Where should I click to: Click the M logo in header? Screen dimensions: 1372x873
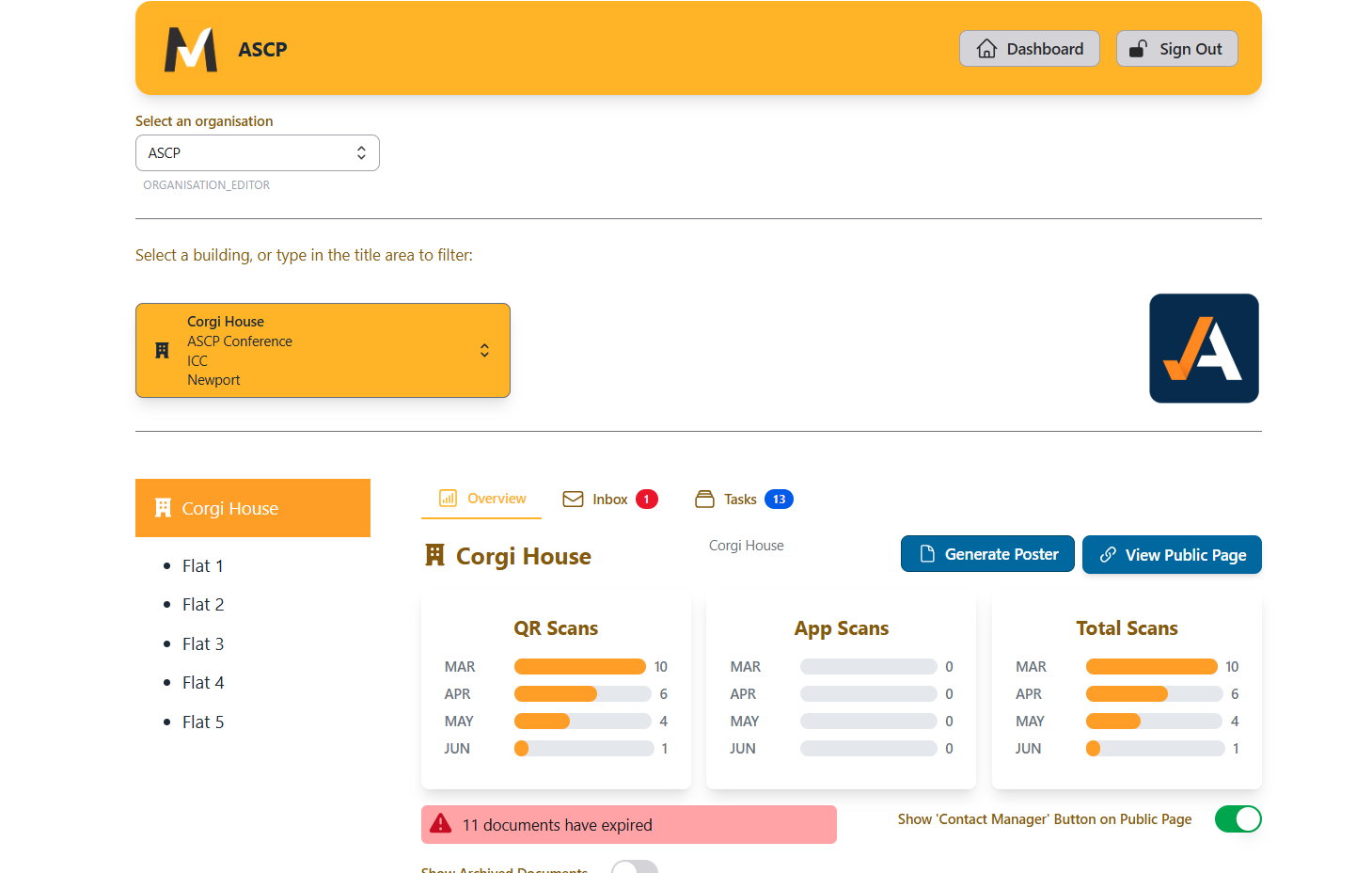pos(191,49)
